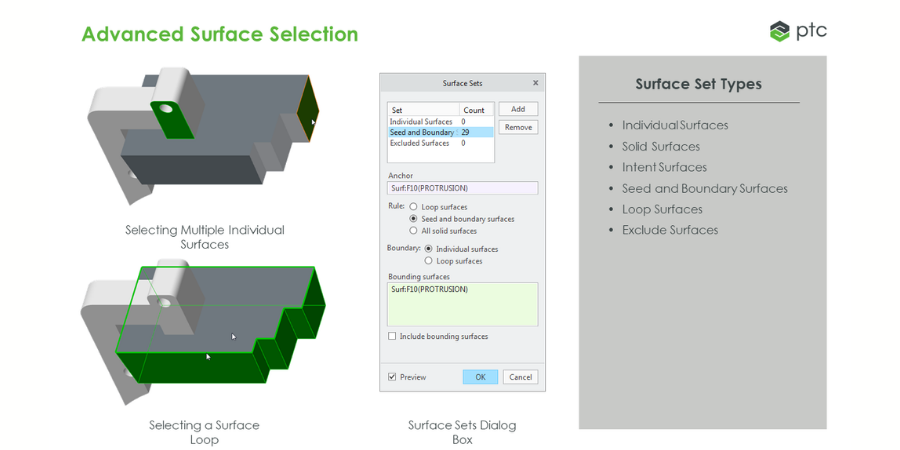Pick the All solid surfaces rule
The width and height of the screenshot is (900, 450).
(x=414, y=231)
